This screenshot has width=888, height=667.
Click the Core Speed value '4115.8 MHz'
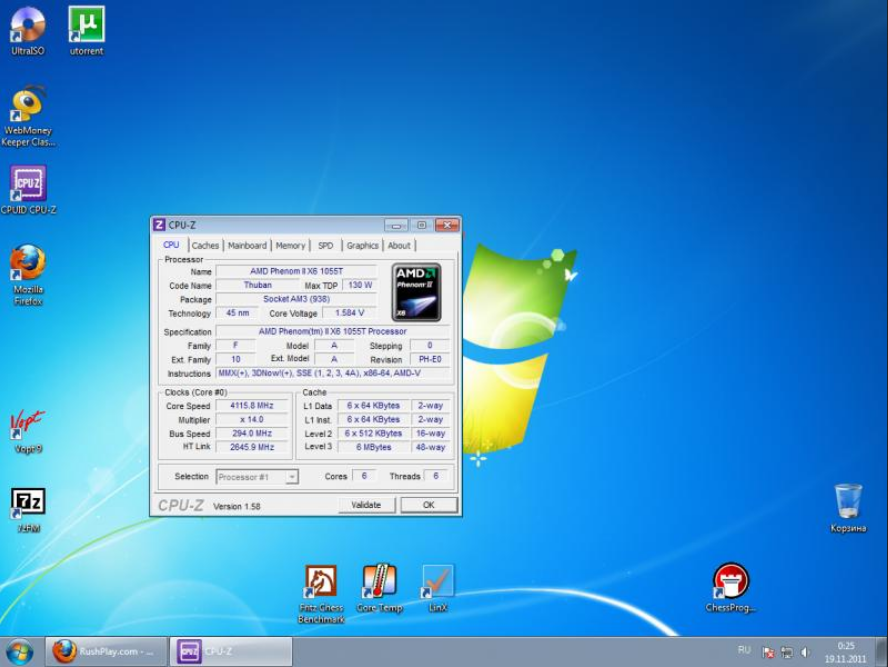pyautogui.click(x=251, y=405)
